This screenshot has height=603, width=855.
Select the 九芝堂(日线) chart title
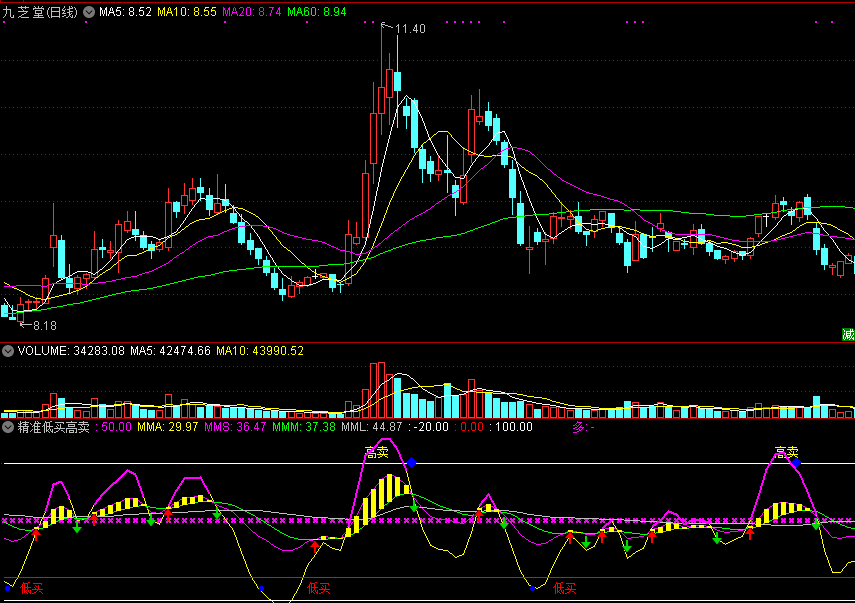(40, 12)
